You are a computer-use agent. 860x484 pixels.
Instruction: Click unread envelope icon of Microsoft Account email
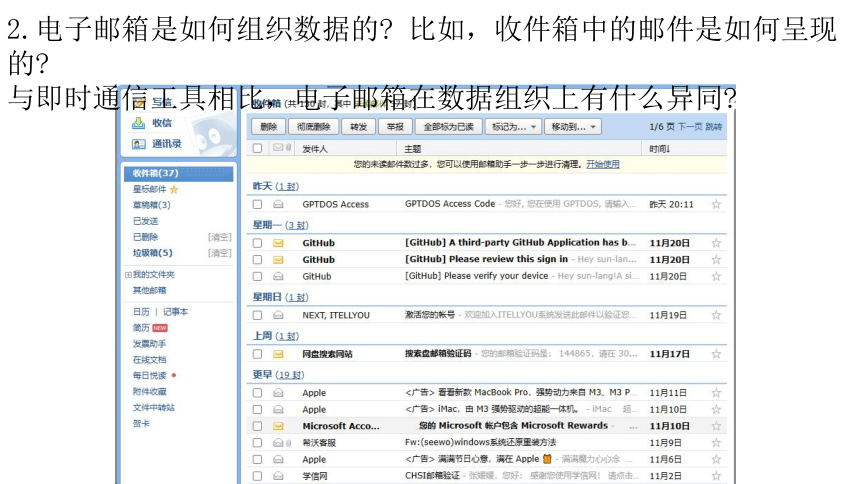coord(279,426)
